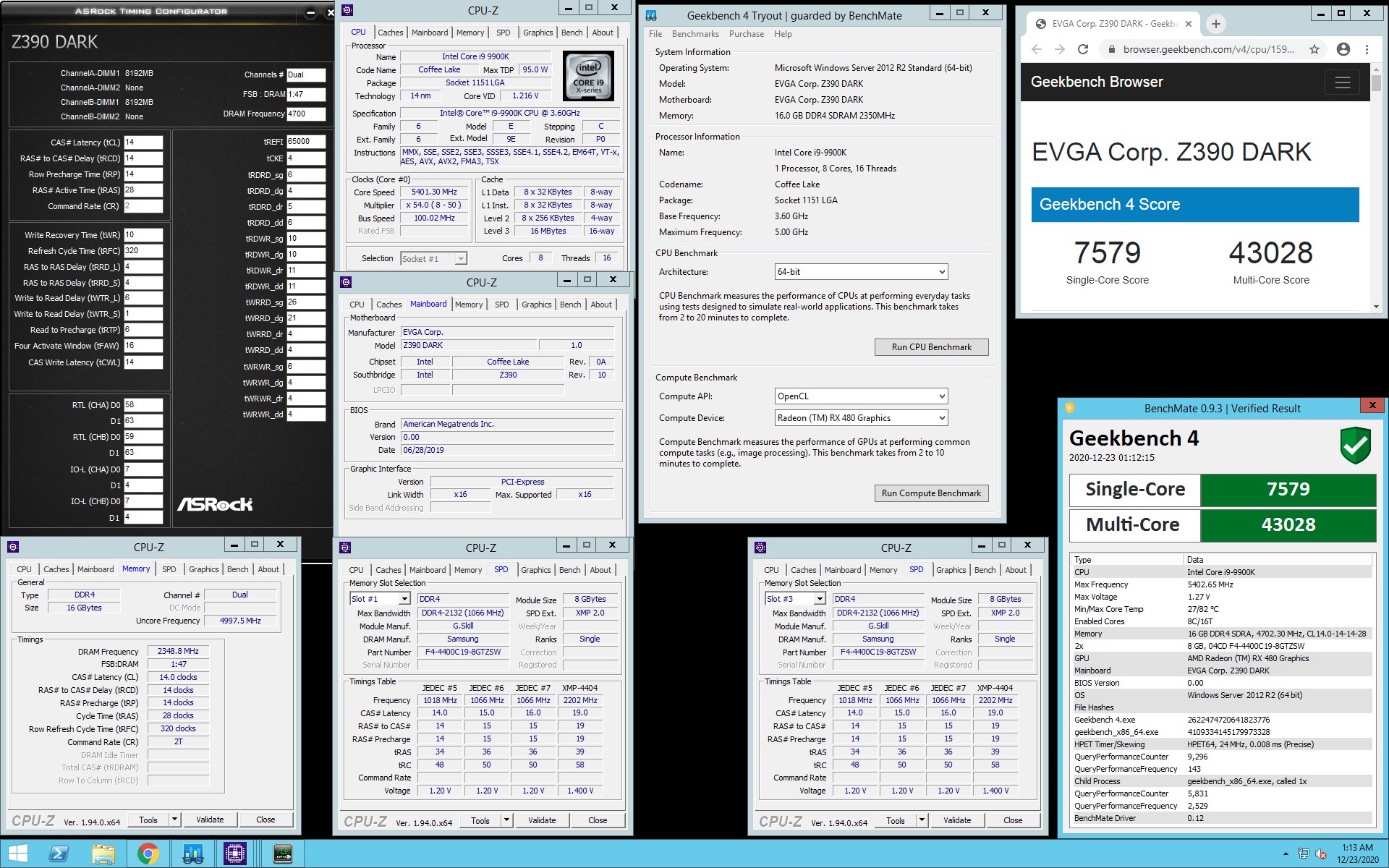Go forward in Chrome
Screen dimensions: 1389x868
pos(1060,49)
